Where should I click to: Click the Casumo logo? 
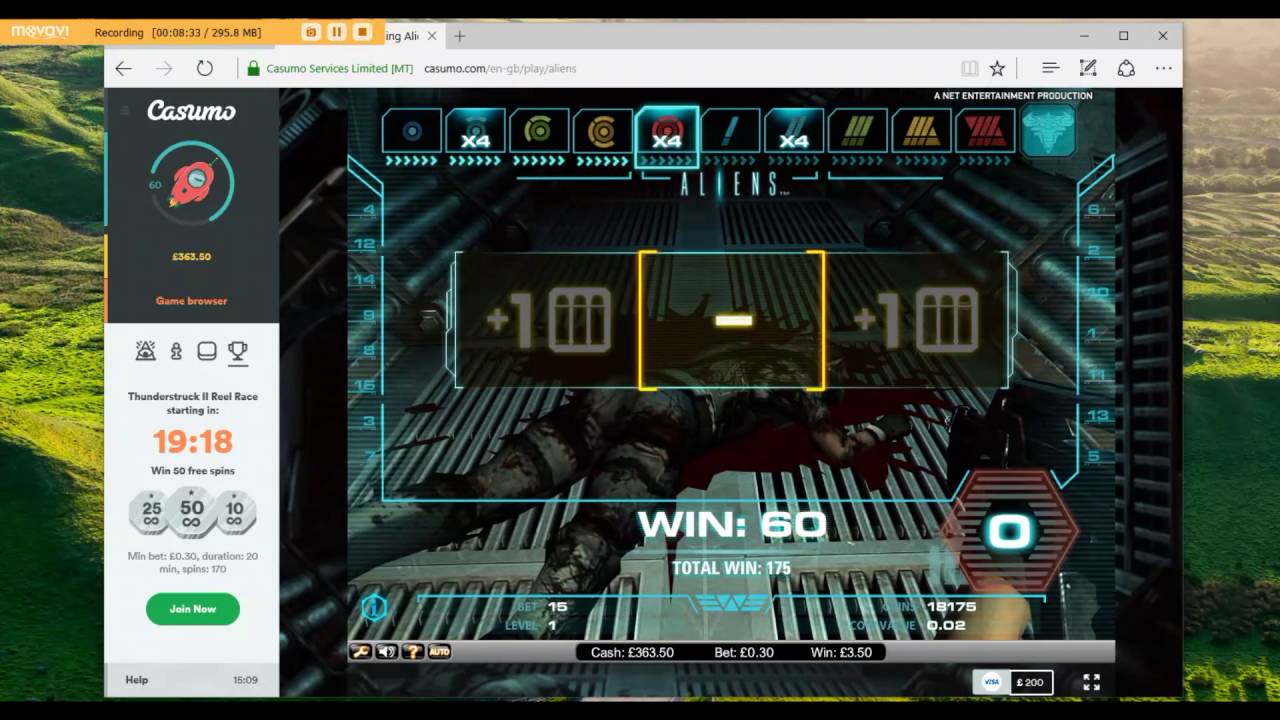[192, 110]
